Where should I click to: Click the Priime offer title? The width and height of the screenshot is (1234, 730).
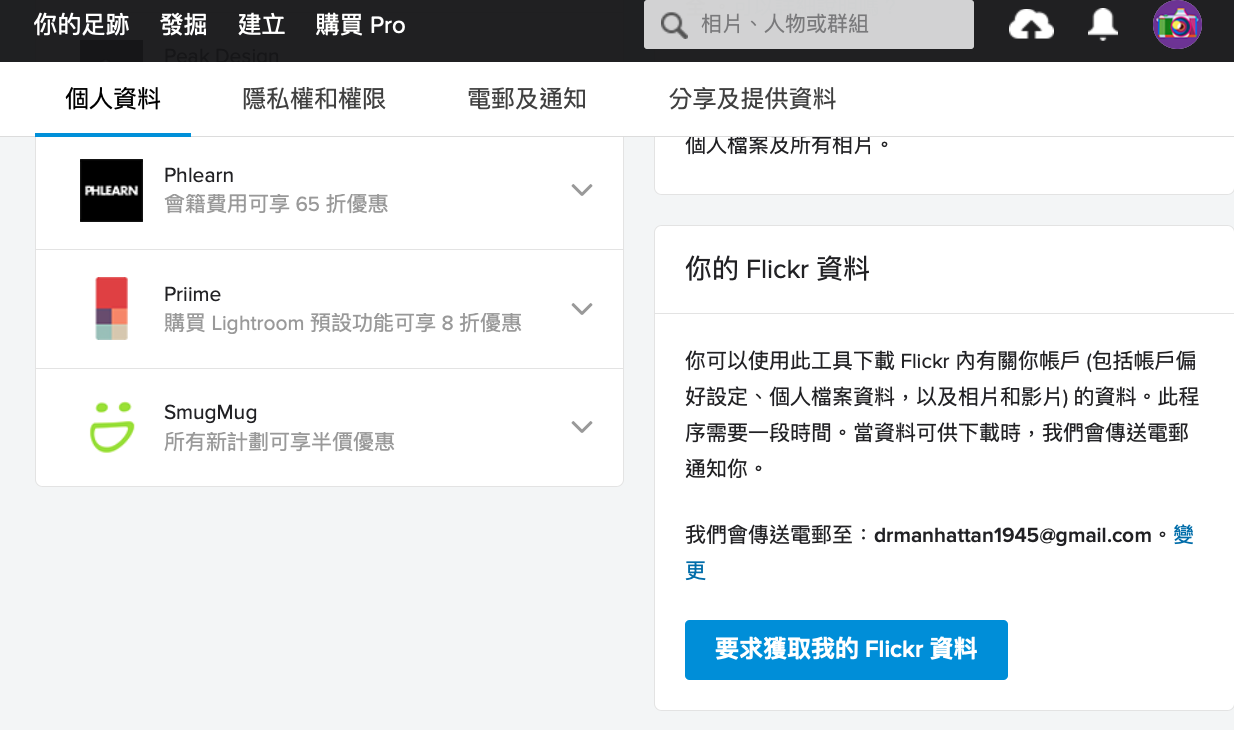193,295
